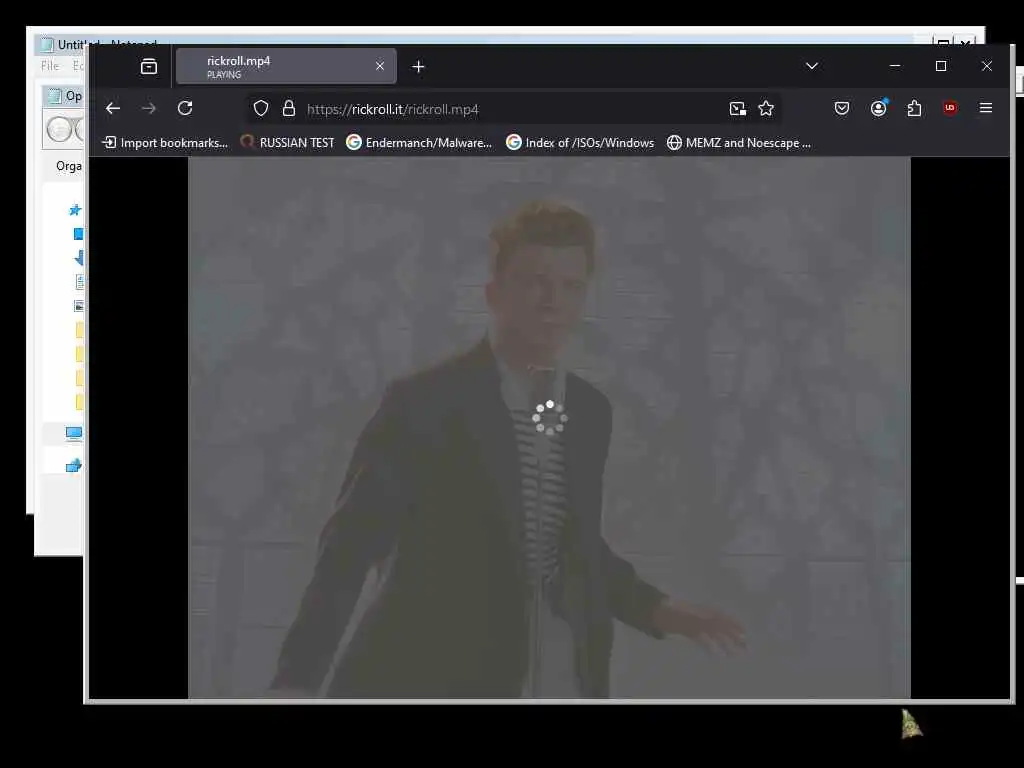Open the list all tabs chevron

click(812, 66)
